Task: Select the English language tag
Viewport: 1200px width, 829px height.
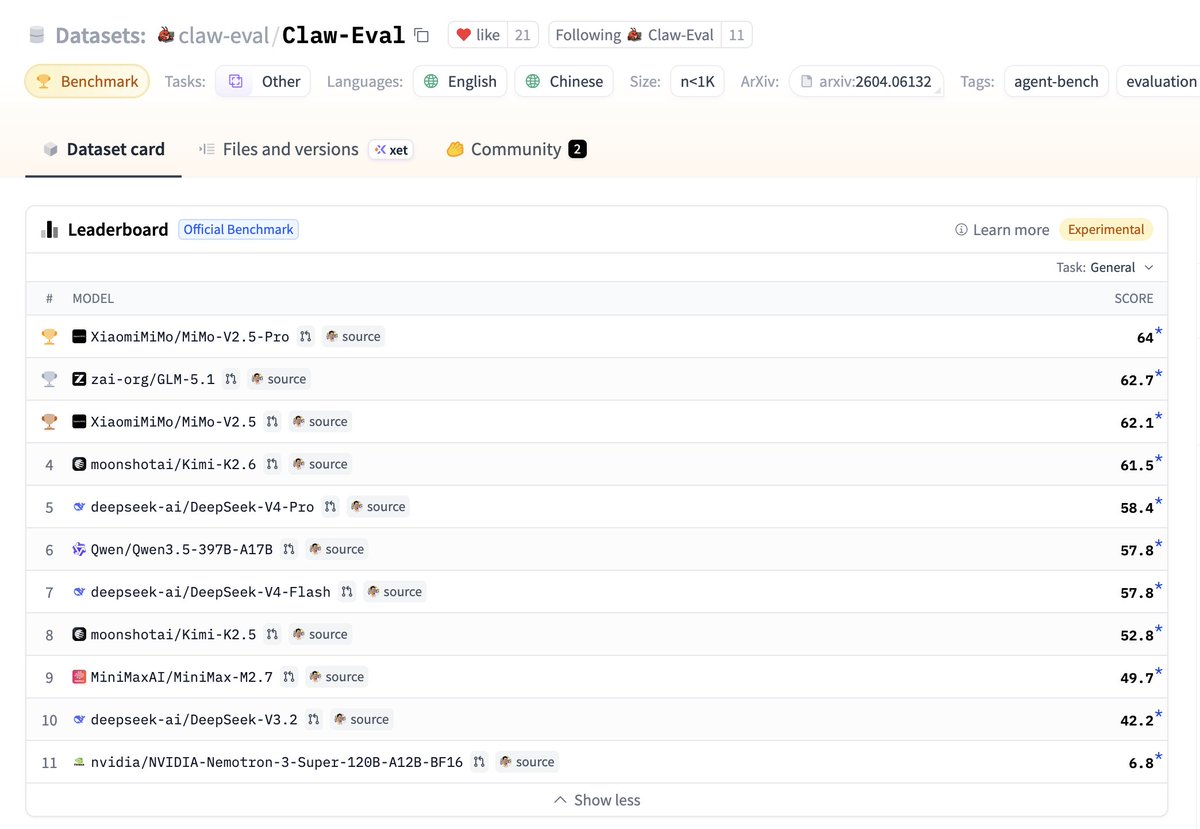Action: click(x=460, y=81)
